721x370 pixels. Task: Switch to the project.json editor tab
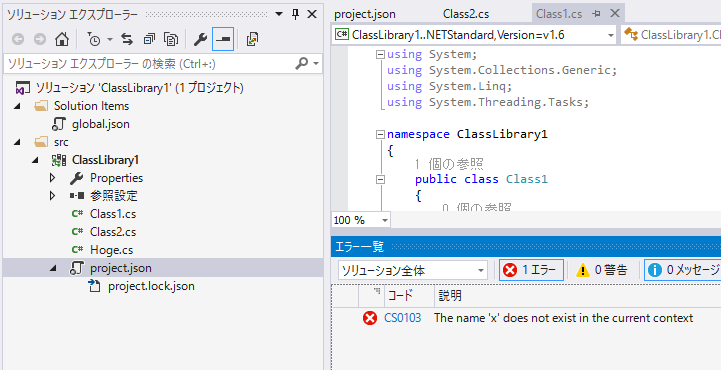point(365,14)
